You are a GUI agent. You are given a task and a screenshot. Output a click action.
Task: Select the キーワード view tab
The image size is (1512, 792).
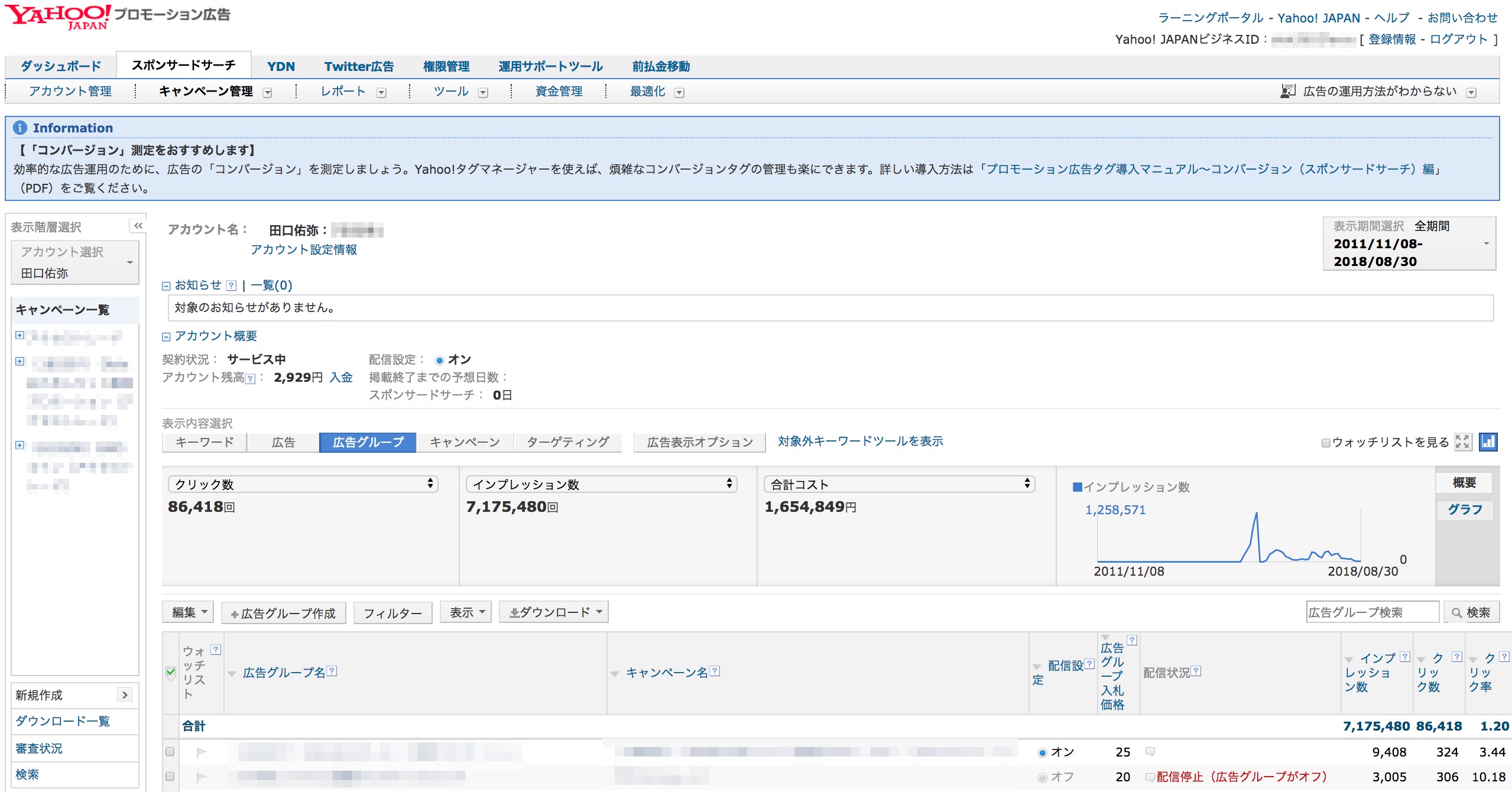pos(205,442)
